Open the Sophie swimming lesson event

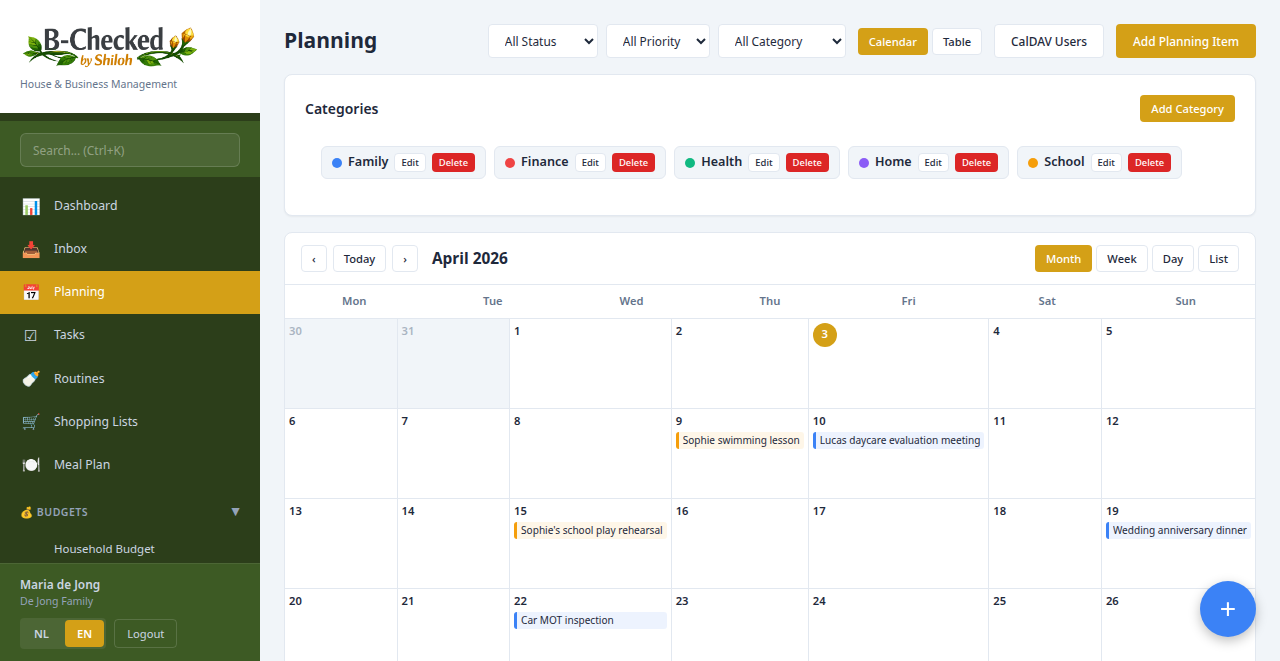click(x=740, y=440)
